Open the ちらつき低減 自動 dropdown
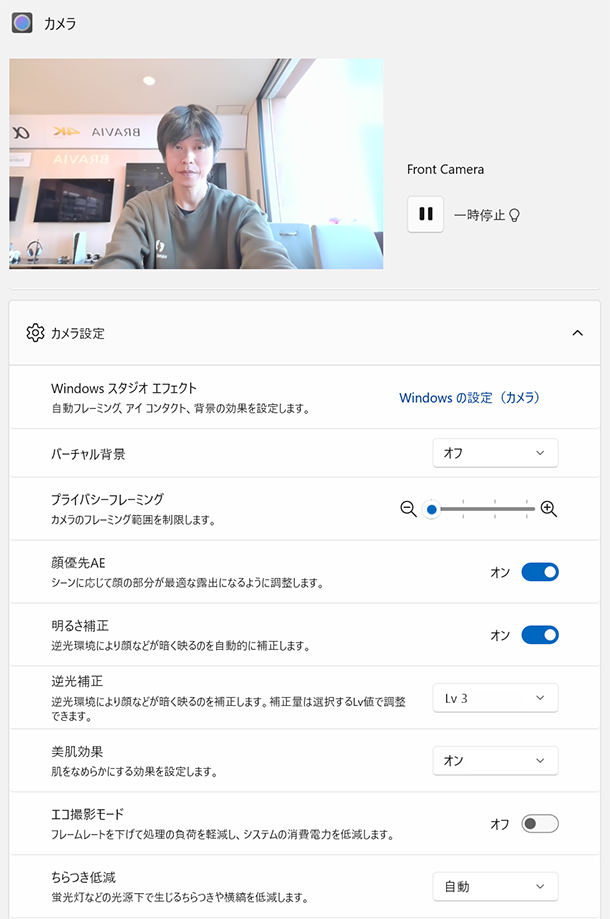Viewport: 610px width, 919px height. click(x=495, y=886)
